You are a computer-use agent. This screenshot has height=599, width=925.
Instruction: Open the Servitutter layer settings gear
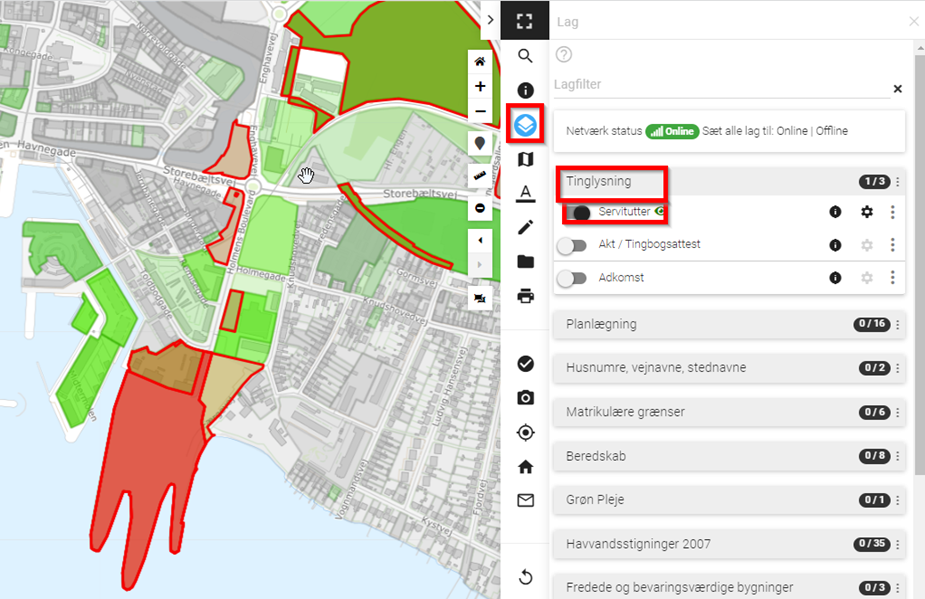(x=867, y=212)
